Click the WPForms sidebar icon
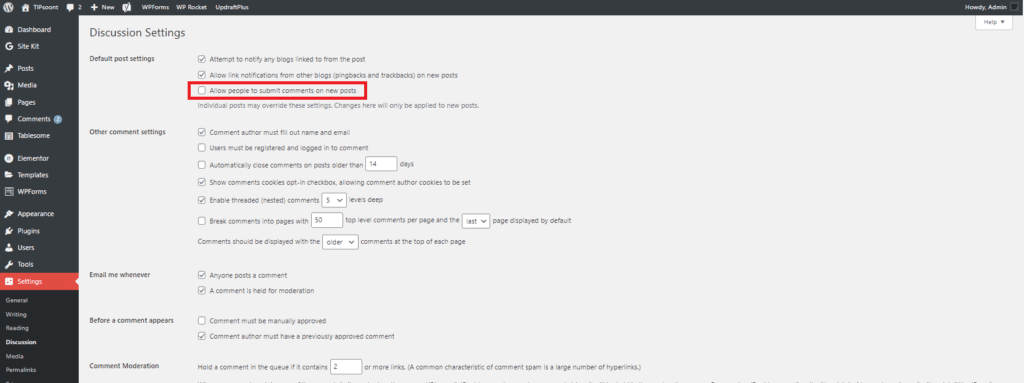Image resolution: width=1024 pixels, height=383 pixels. click(x=8, y=192)
